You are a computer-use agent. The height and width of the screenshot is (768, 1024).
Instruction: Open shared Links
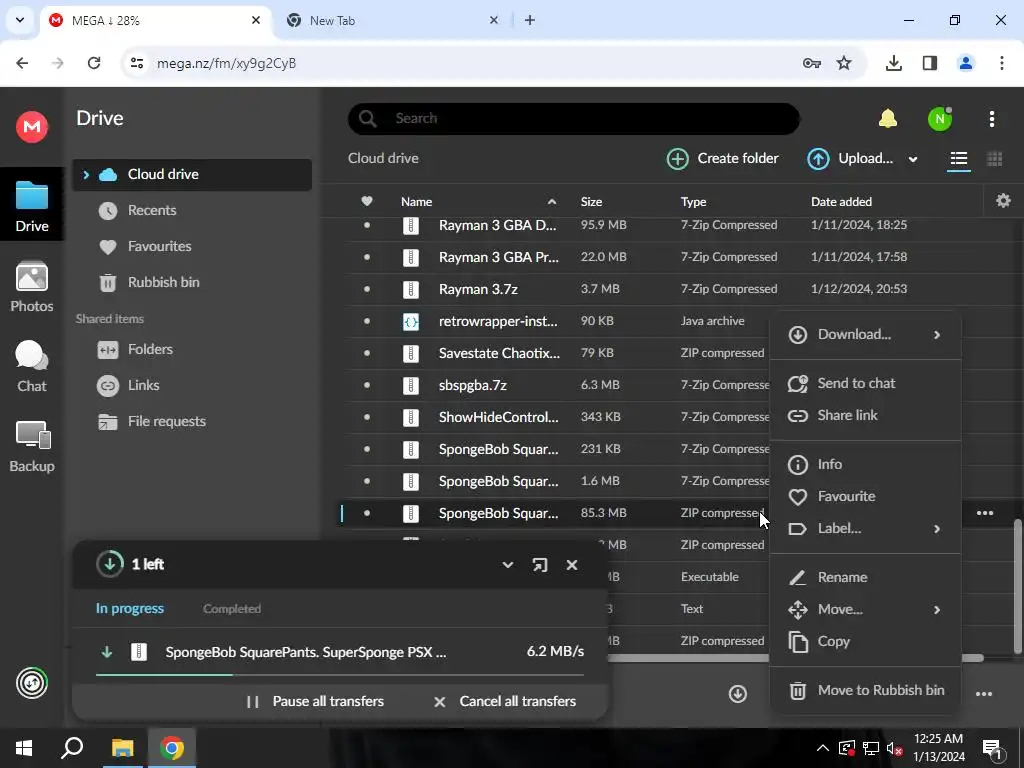(143, 385)
